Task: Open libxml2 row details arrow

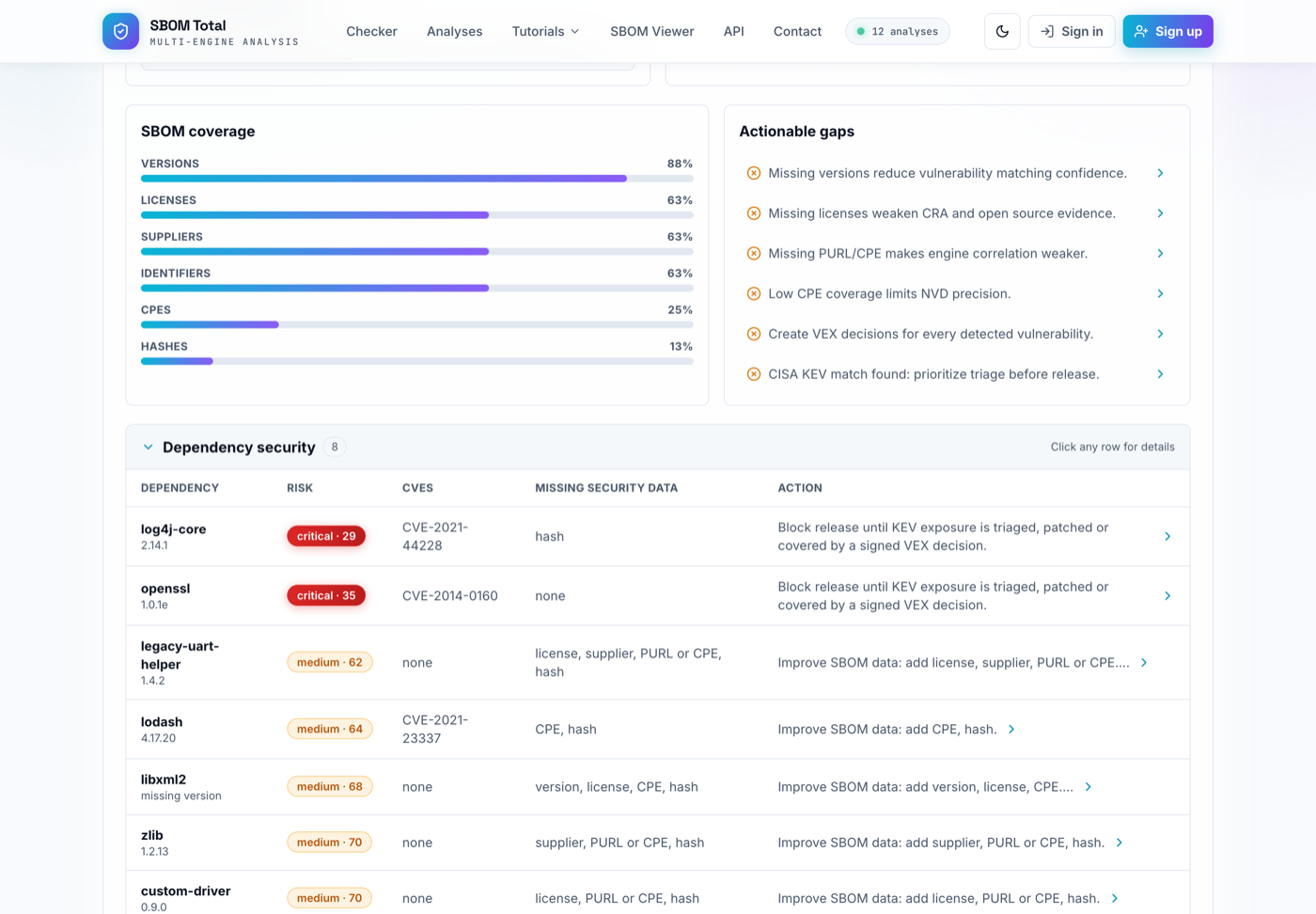Action: 1089,787
